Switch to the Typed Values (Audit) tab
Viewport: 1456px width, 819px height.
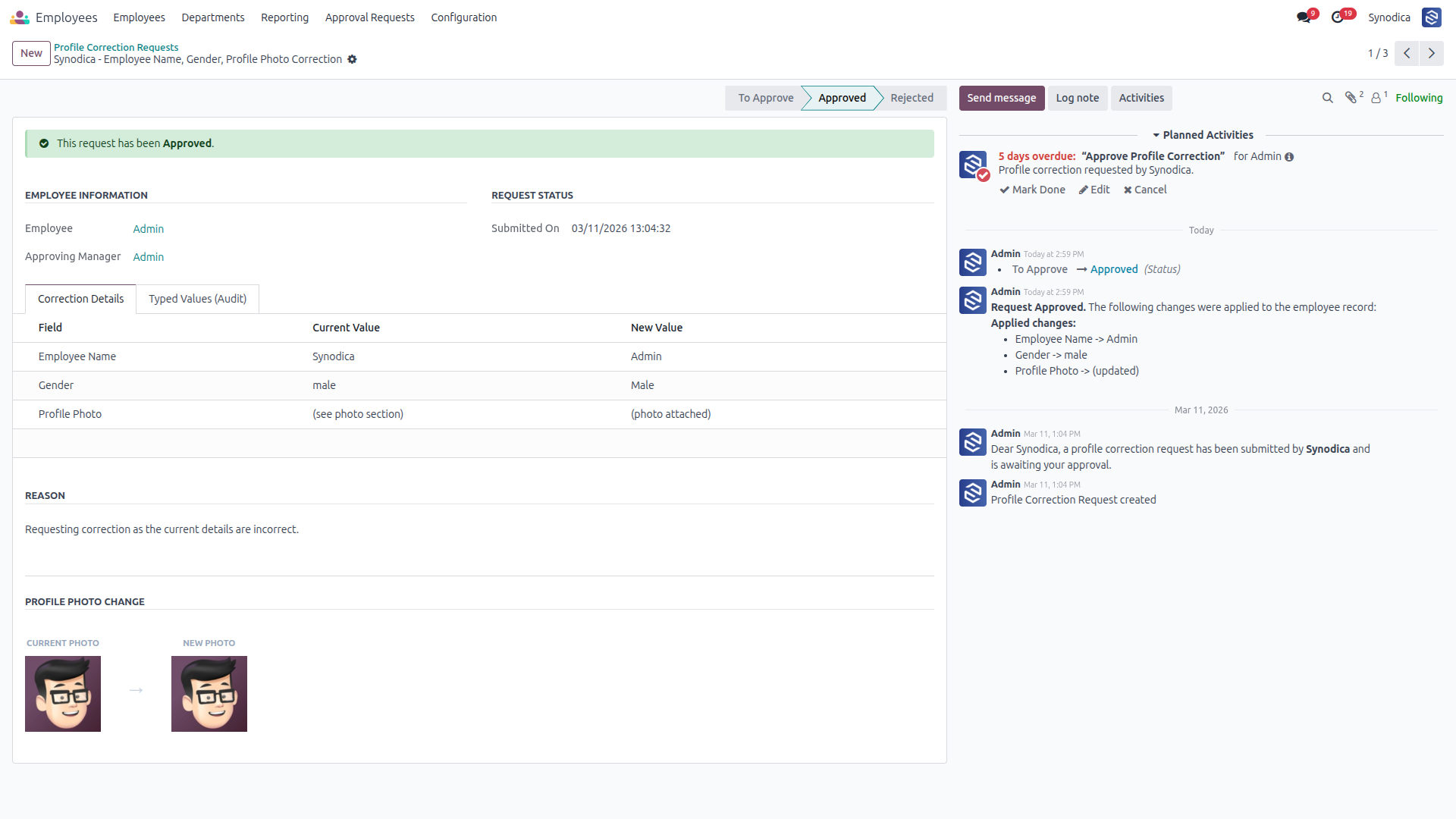click(197, 299)
